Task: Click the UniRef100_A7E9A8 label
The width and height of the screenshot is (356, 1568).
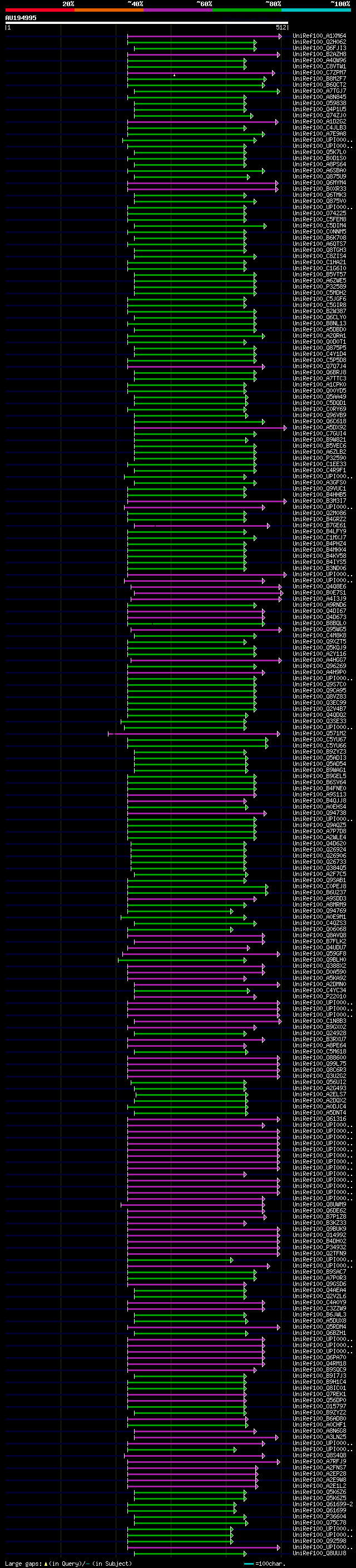Action: [x=319, y=134]
